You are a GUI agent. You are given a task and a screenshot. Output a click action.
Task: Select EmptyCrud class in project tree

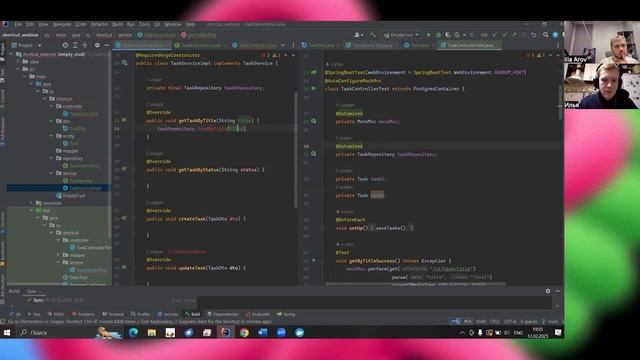(x=73, y=196)
